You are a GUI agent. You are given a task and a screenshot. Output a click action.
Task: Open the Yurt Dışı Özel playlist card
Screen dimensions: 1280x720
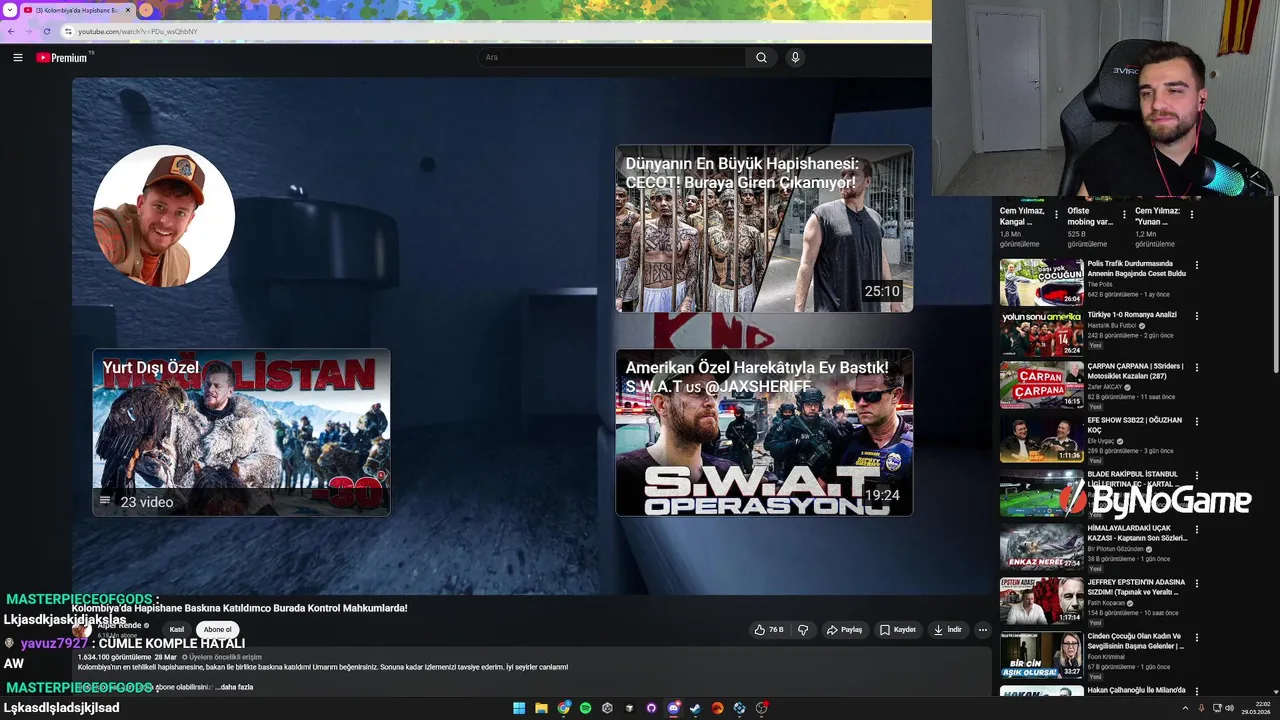click(x=241, y=432)
